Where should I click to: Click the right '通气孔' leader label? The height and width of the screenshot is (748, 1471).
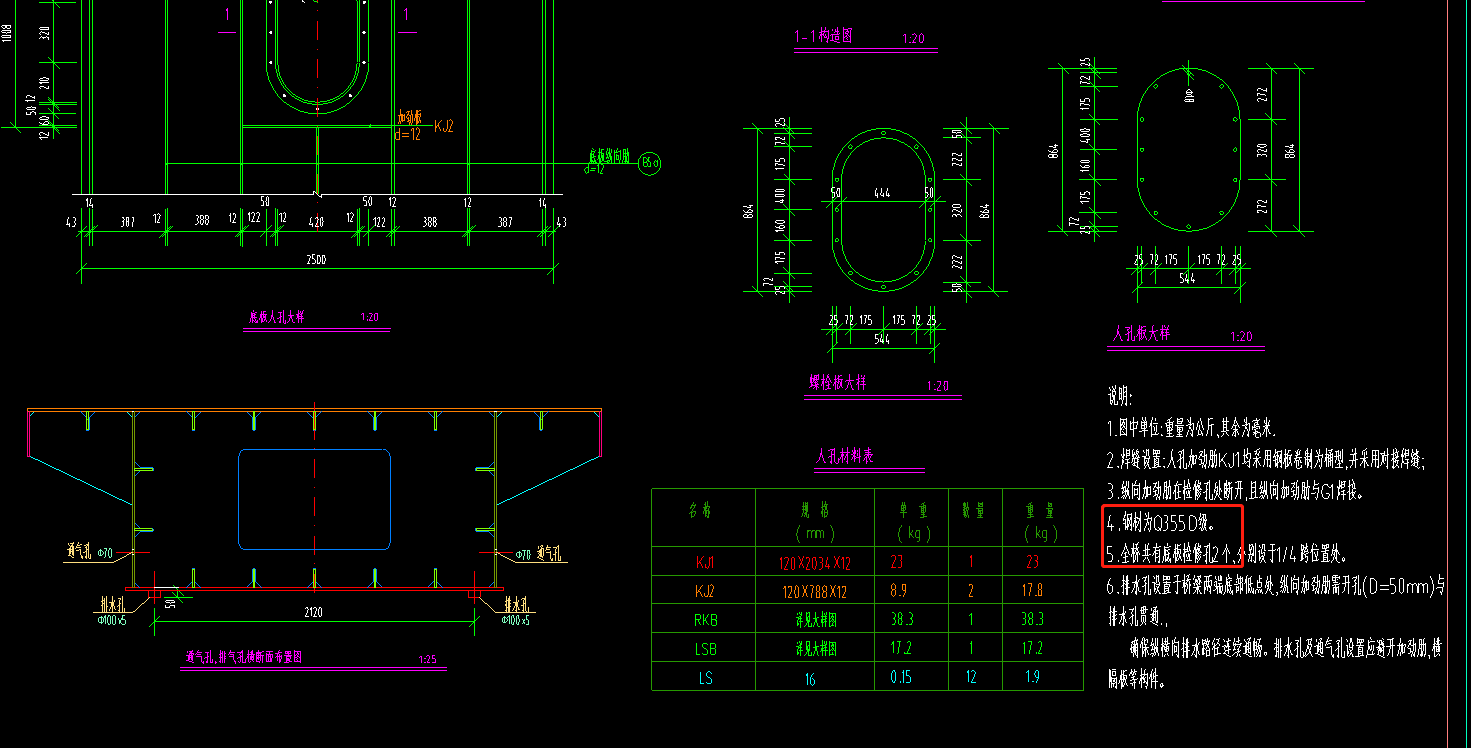pyautogui.click(x=551, y=551)
